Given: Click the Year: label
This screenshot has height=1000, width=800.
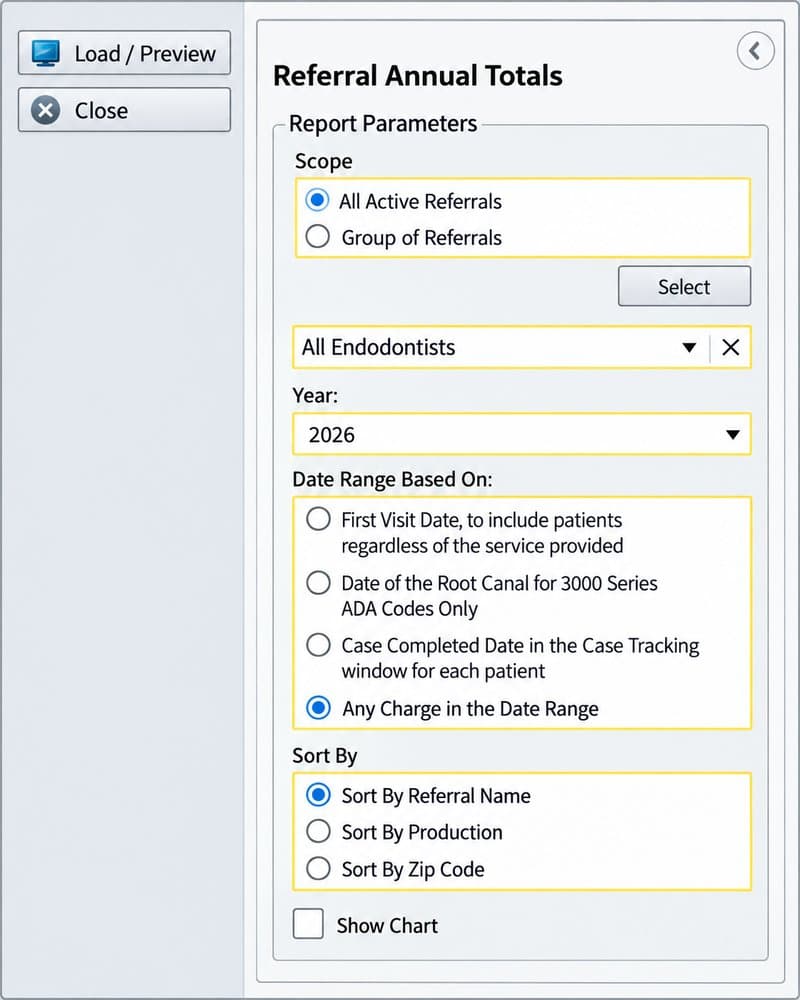Looking at the screenshot, I should (315, 395).
